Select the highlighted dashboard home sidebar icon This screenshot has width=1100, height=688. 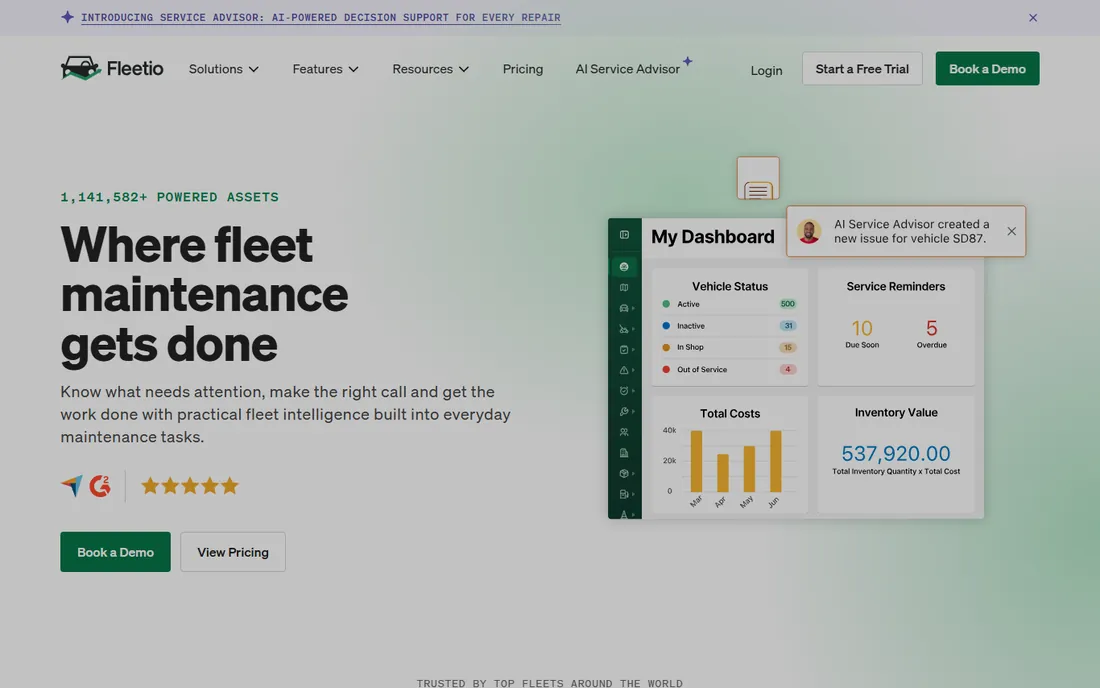click(624, 267)
